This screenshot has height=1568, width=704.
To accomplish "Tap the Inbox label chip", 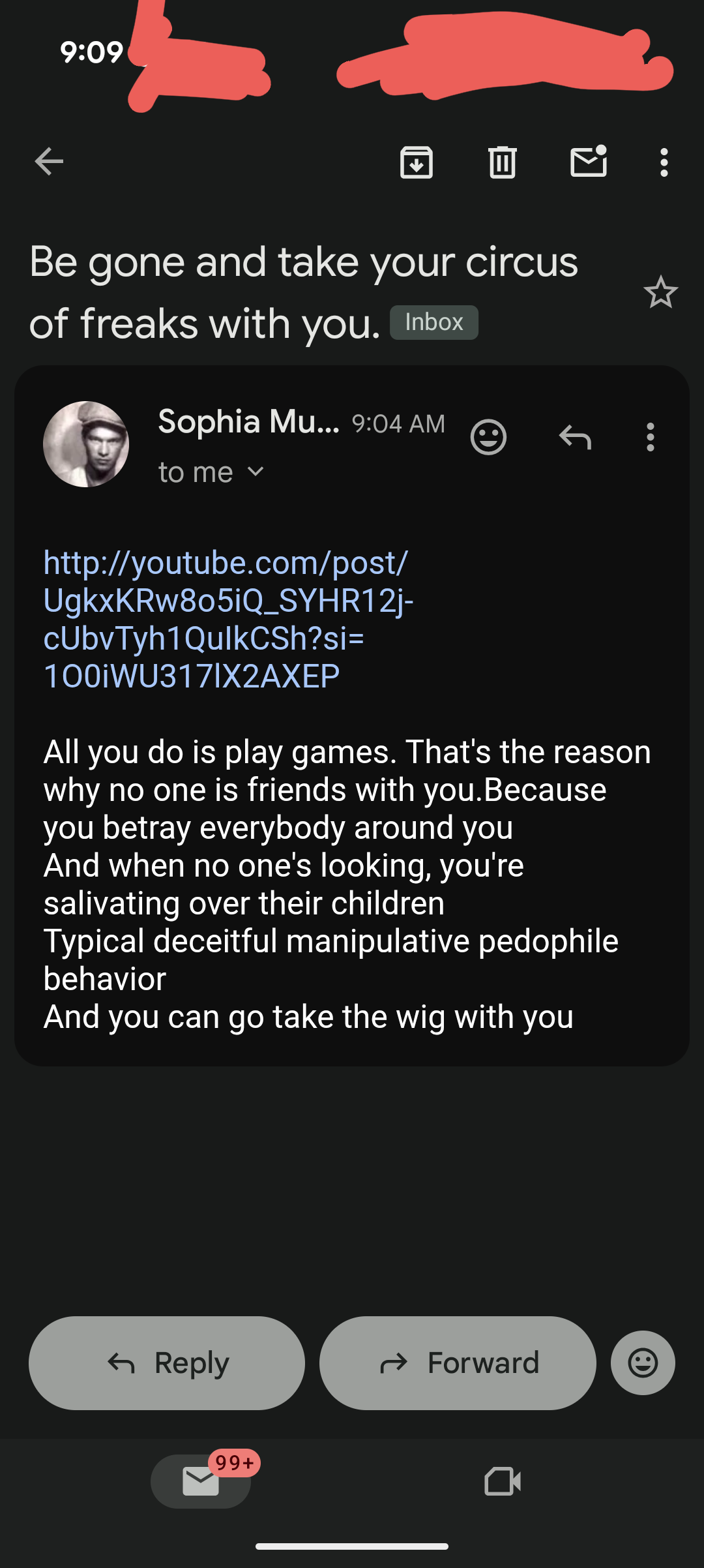I will (433, 322).
